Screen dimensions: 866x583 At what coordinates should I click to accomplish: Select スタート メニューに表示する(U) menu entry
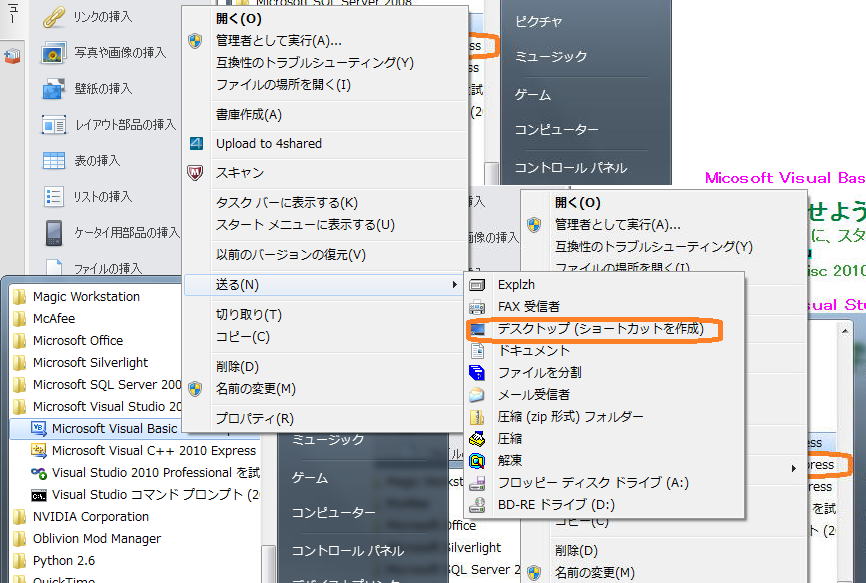coord(305,225)
